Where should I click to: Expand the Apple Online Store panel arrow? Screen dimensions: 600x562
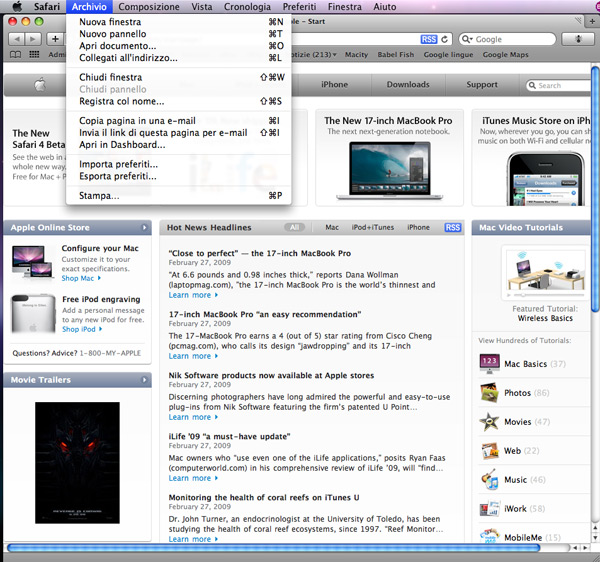click(146, 227)
